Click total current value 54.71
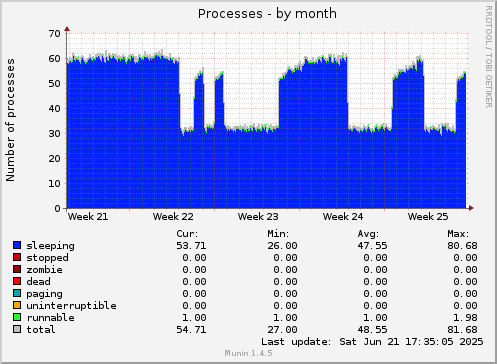497x364 pixels. [x=191, y=330]
